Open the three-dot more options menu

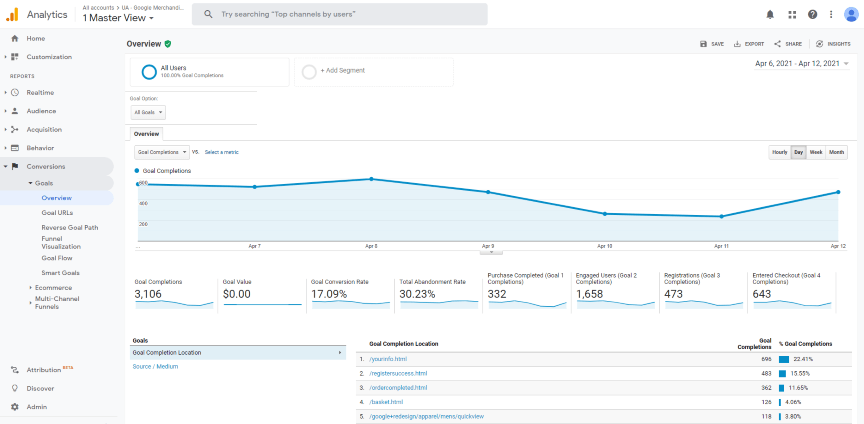point(831,15)
